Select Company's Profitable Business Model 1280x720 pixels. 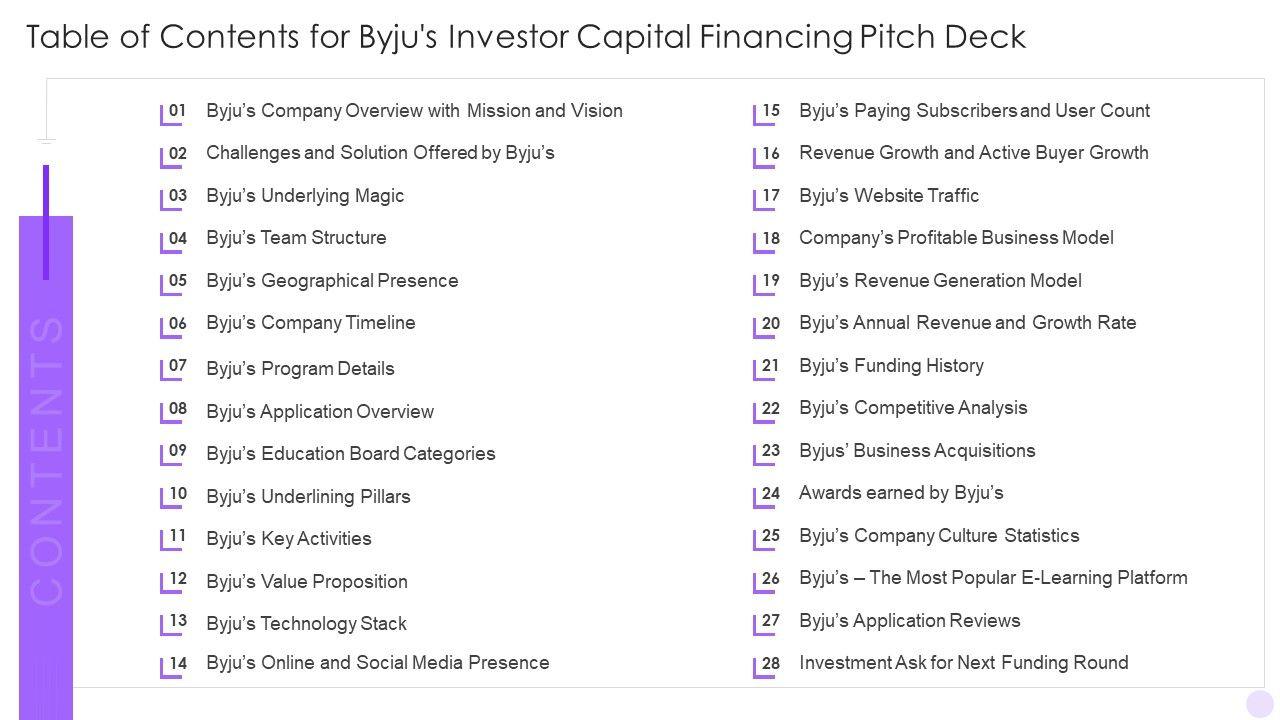(x=956, y=238)
